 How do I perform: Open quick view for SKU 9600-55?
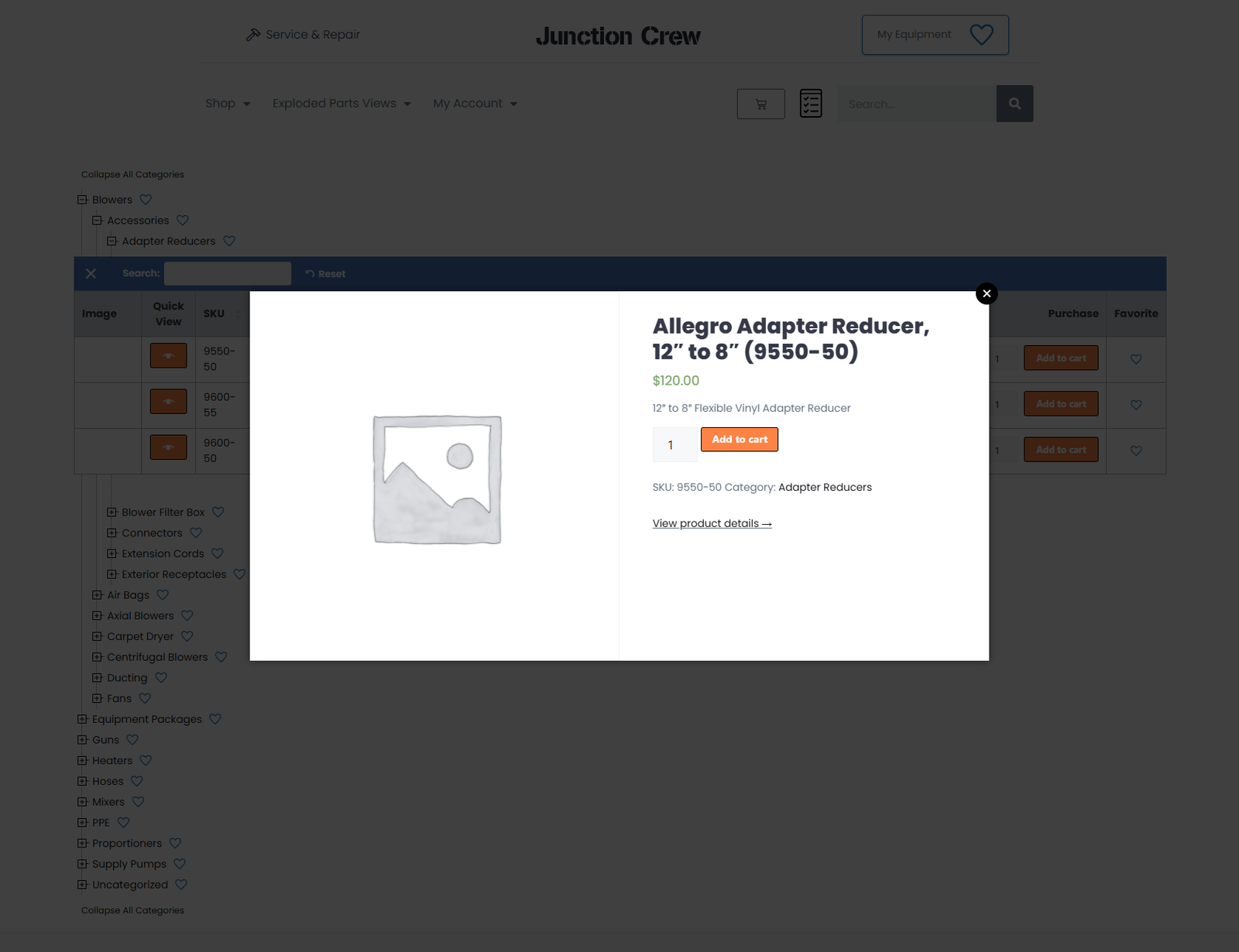(x=168, y=402)
